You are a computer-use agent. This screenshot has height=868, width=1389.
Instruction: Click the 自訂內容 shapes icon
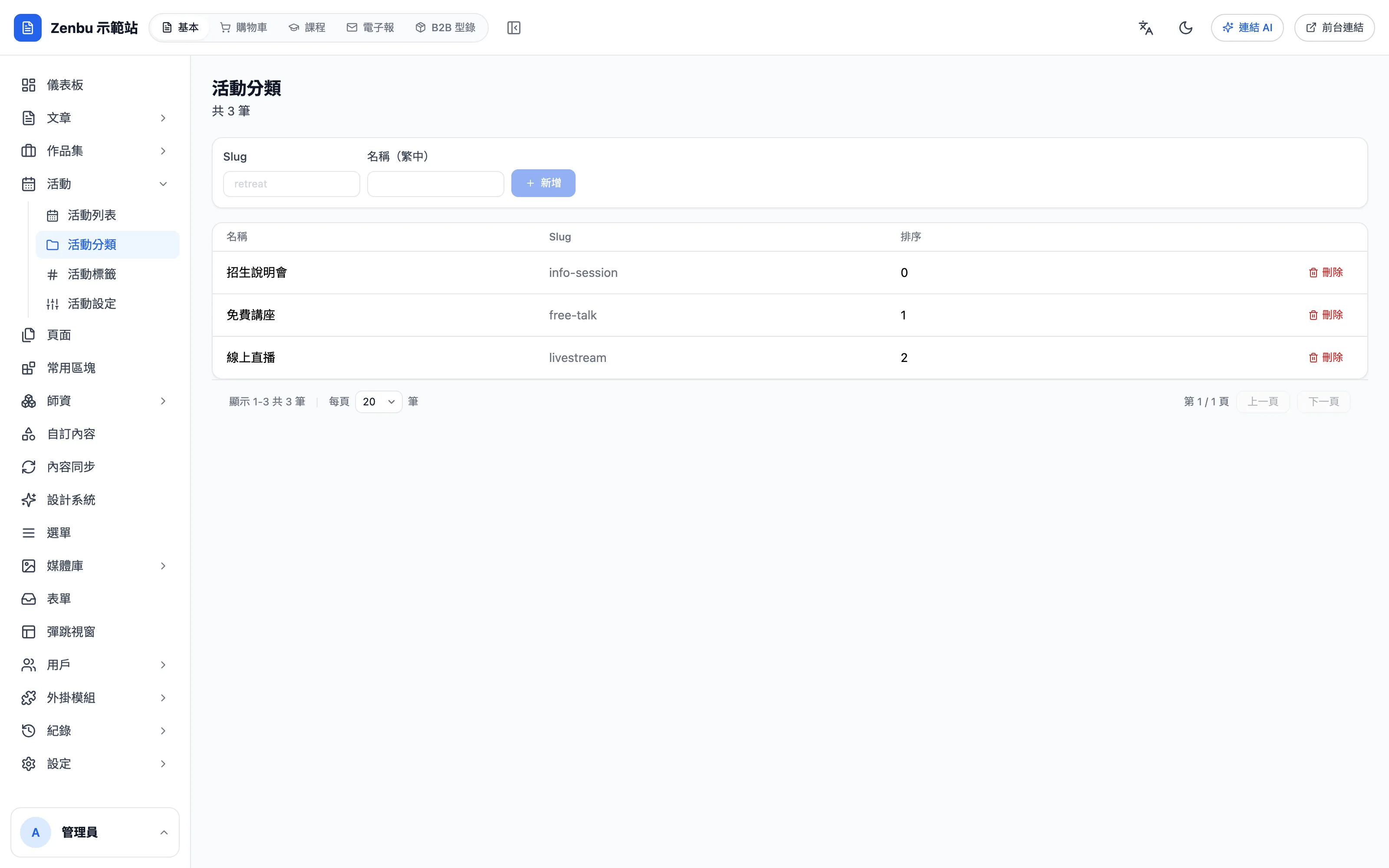(29, 434)
